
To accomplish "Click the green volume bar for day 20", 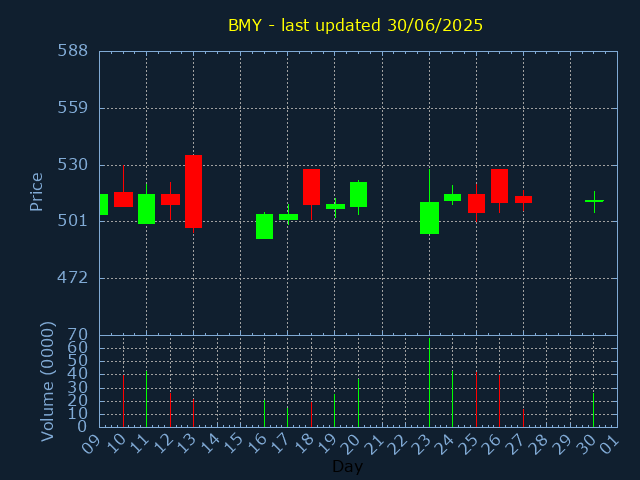I will [x=358, y=402].
